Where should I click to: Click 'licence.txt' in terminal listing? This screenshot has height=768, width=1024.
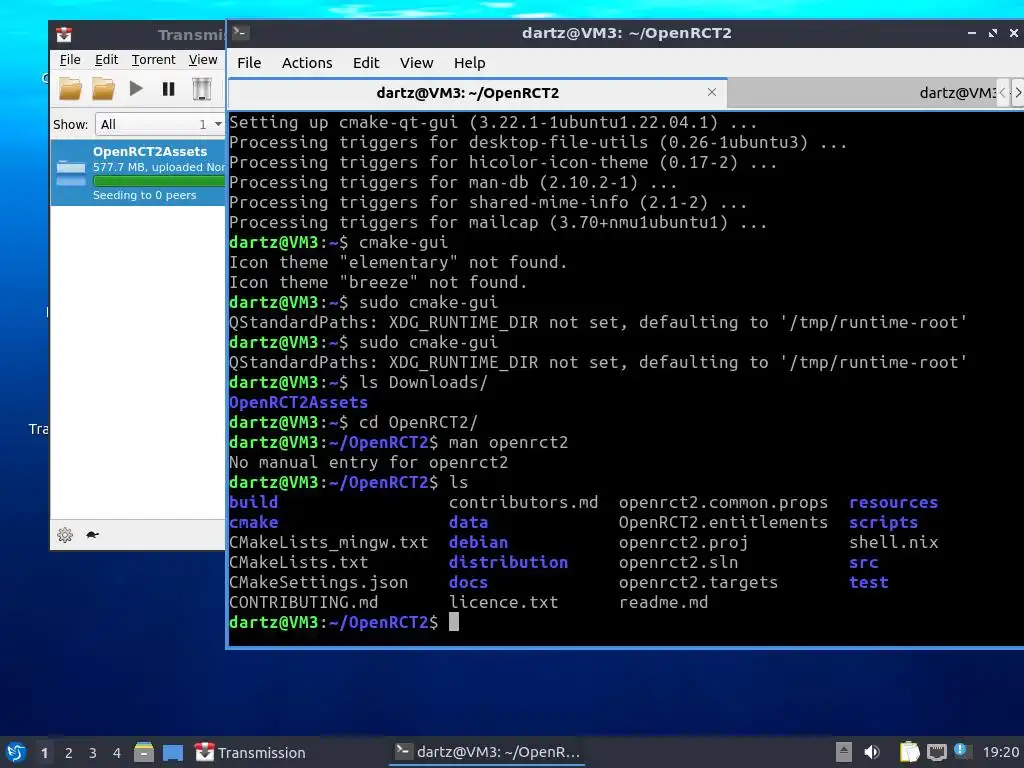click(x=504, y=602)
